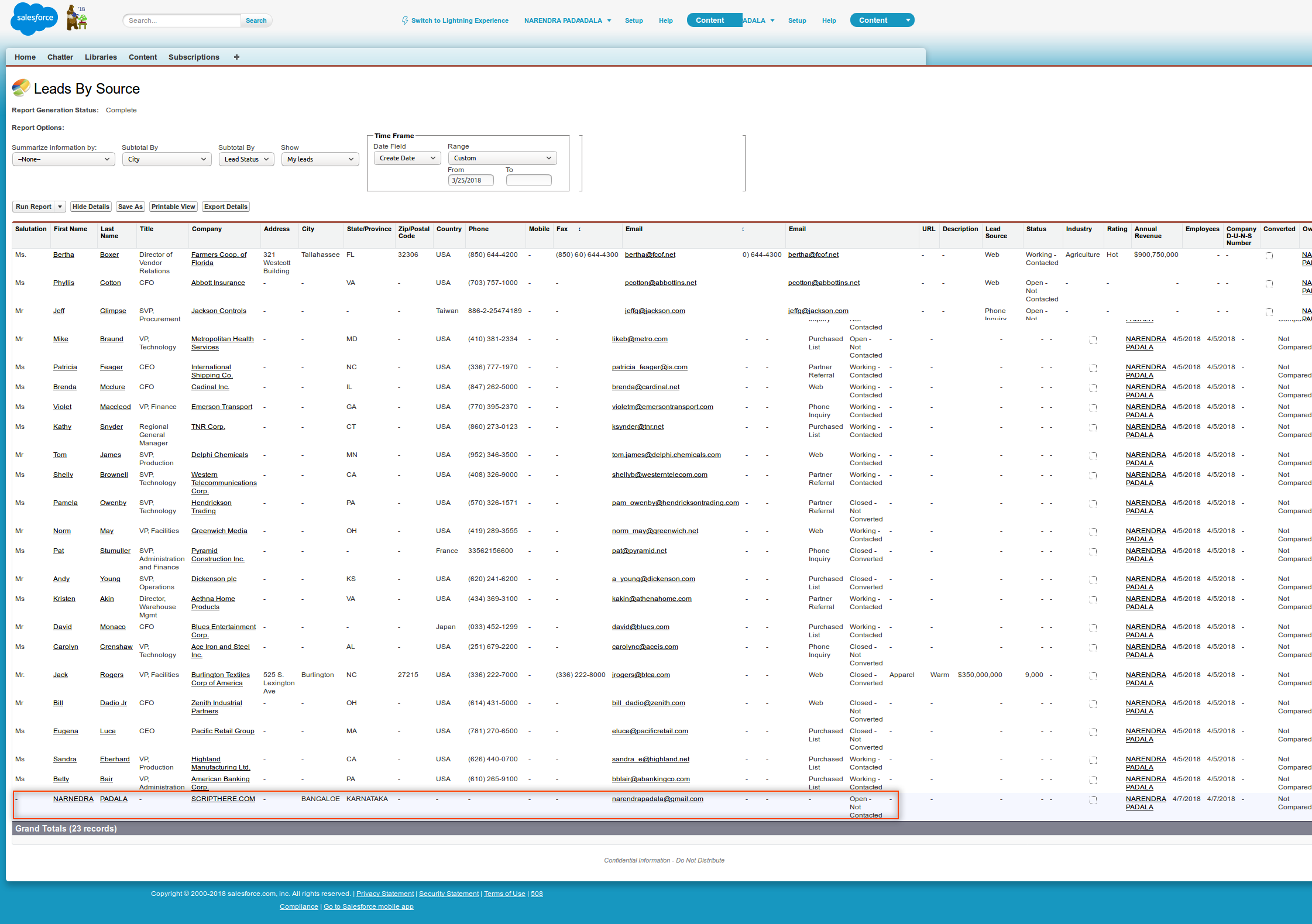Open the first Setup menu link
Image resolution: width=1312 pixels, height=924 pixels.
[x=634, y=20]
